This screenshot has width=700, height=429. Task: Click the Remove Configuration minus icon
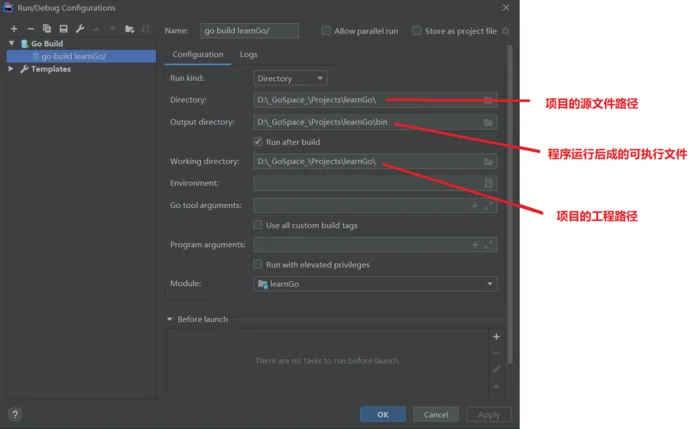click(31, 29)
